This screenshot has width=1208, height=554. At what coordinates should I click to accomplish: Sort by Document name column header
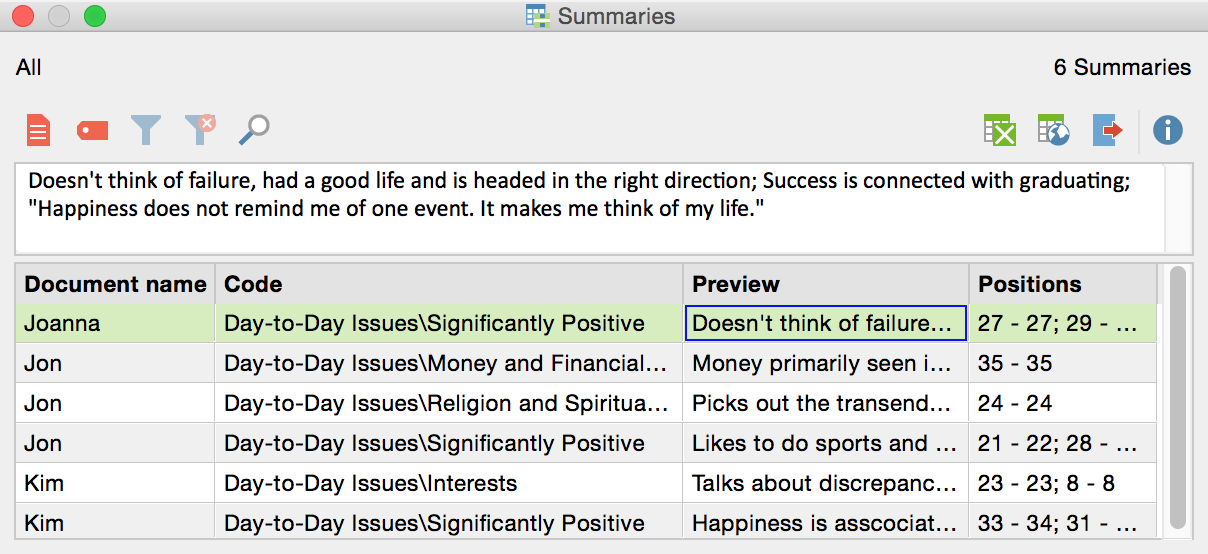point(115,284)
